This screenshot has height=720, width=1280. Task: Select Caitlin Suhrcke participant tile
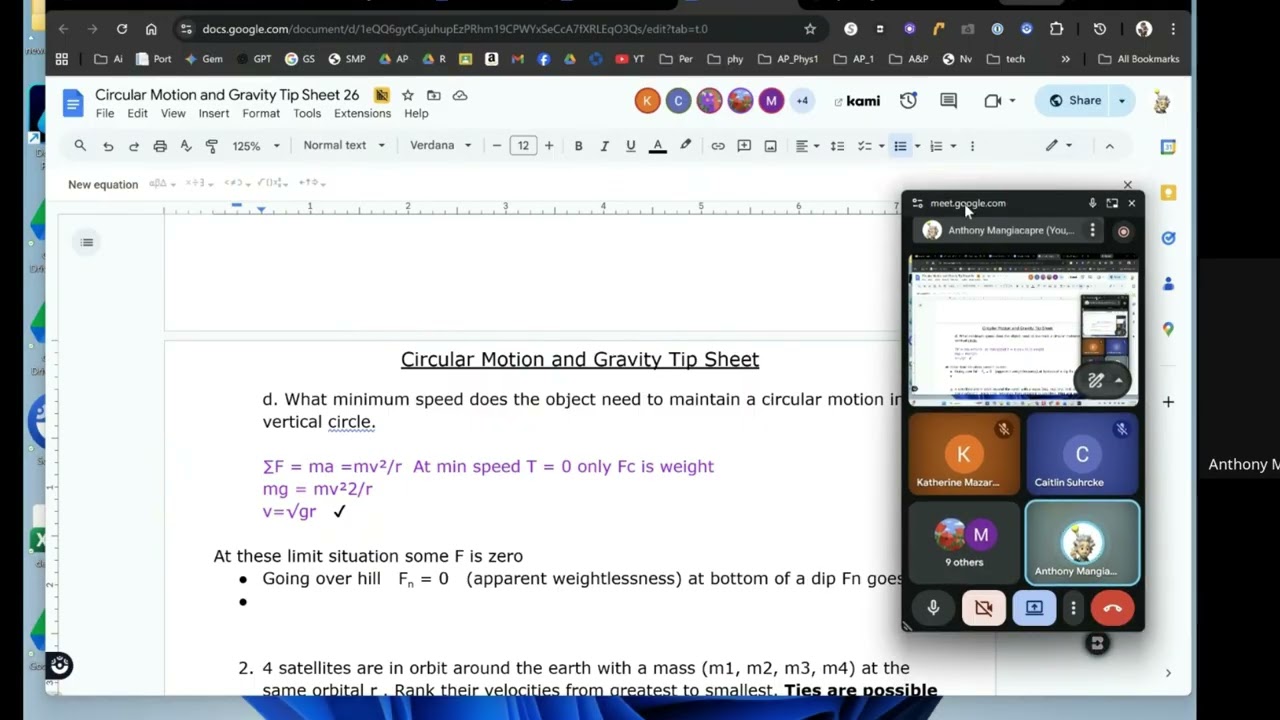1082,455
